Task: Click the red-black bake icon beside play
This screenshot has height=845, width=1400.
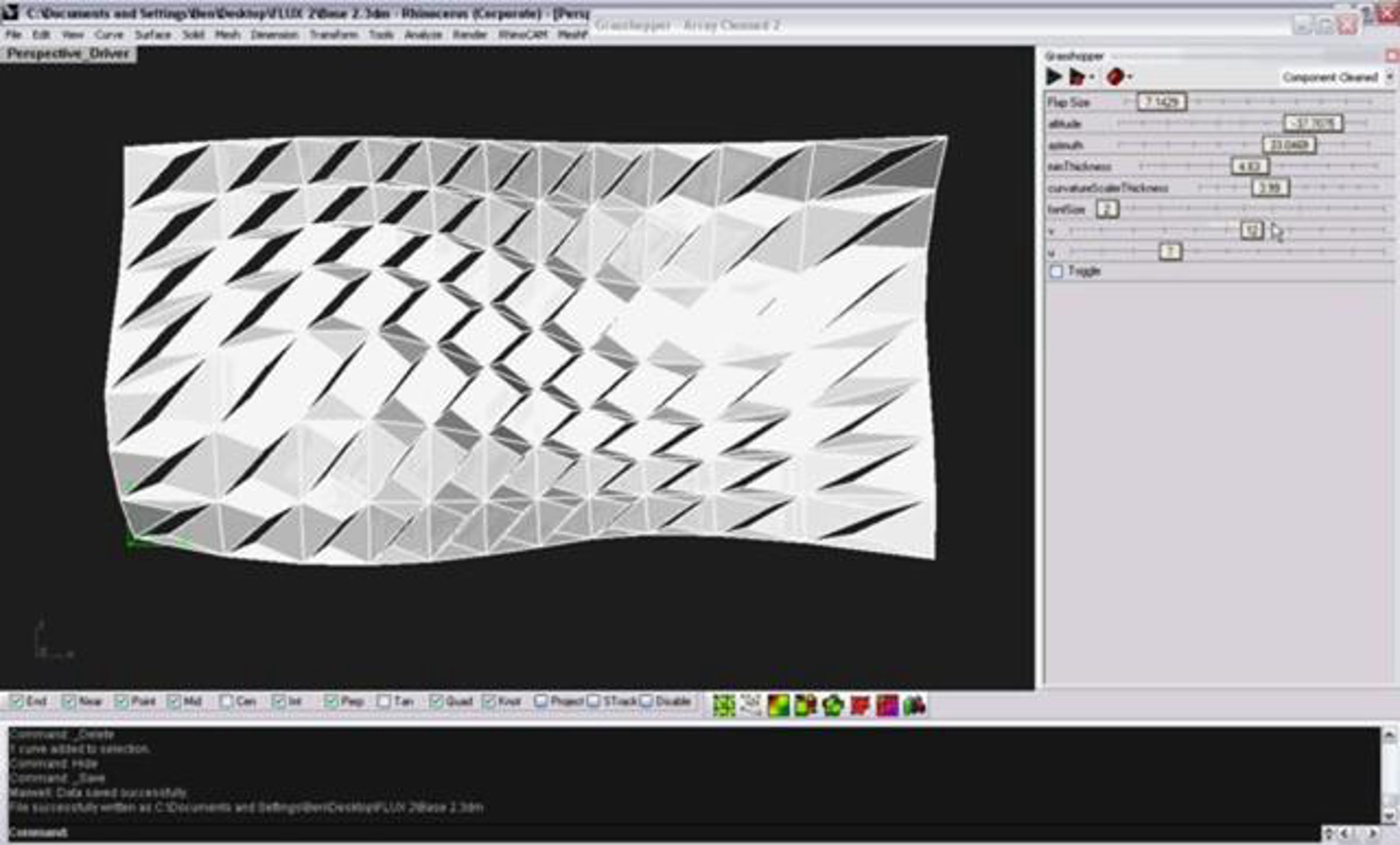Action: tap(1076, 76)
